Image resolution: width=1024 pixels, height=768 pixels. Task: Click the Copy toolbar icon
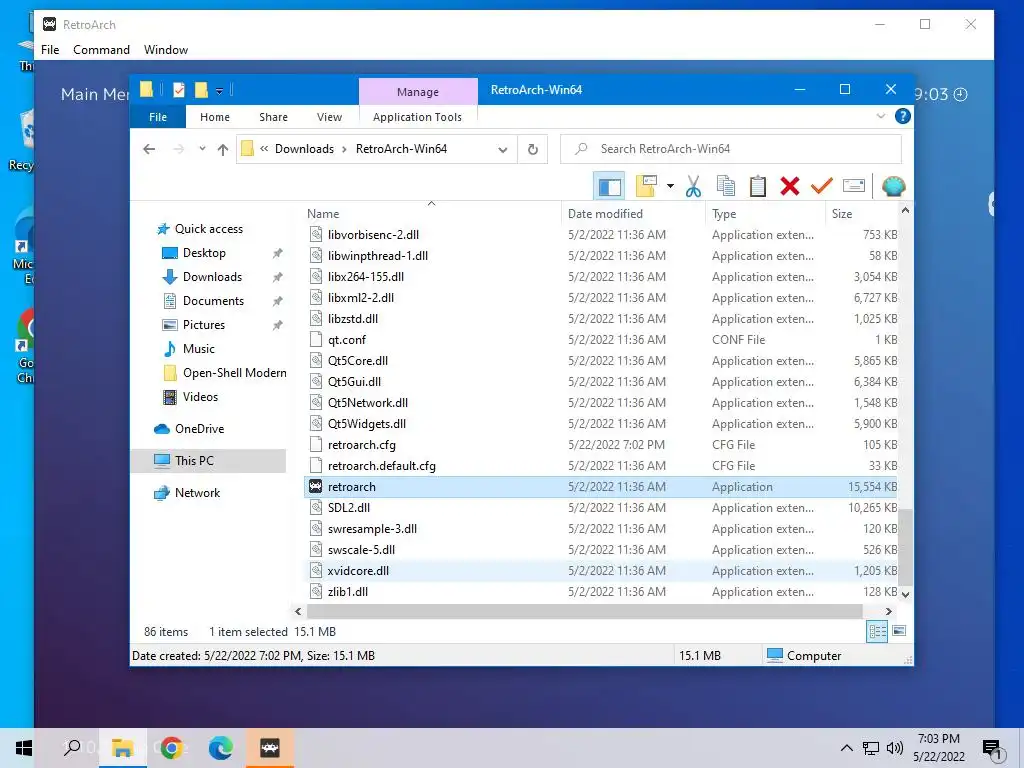point(726,187)
